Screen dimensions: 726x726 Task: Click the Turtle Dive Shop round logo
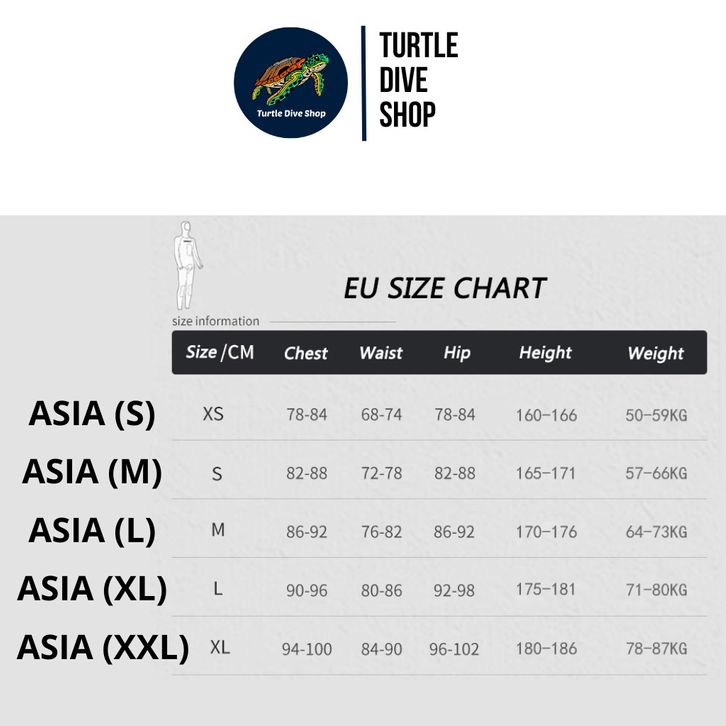[291, 83]
